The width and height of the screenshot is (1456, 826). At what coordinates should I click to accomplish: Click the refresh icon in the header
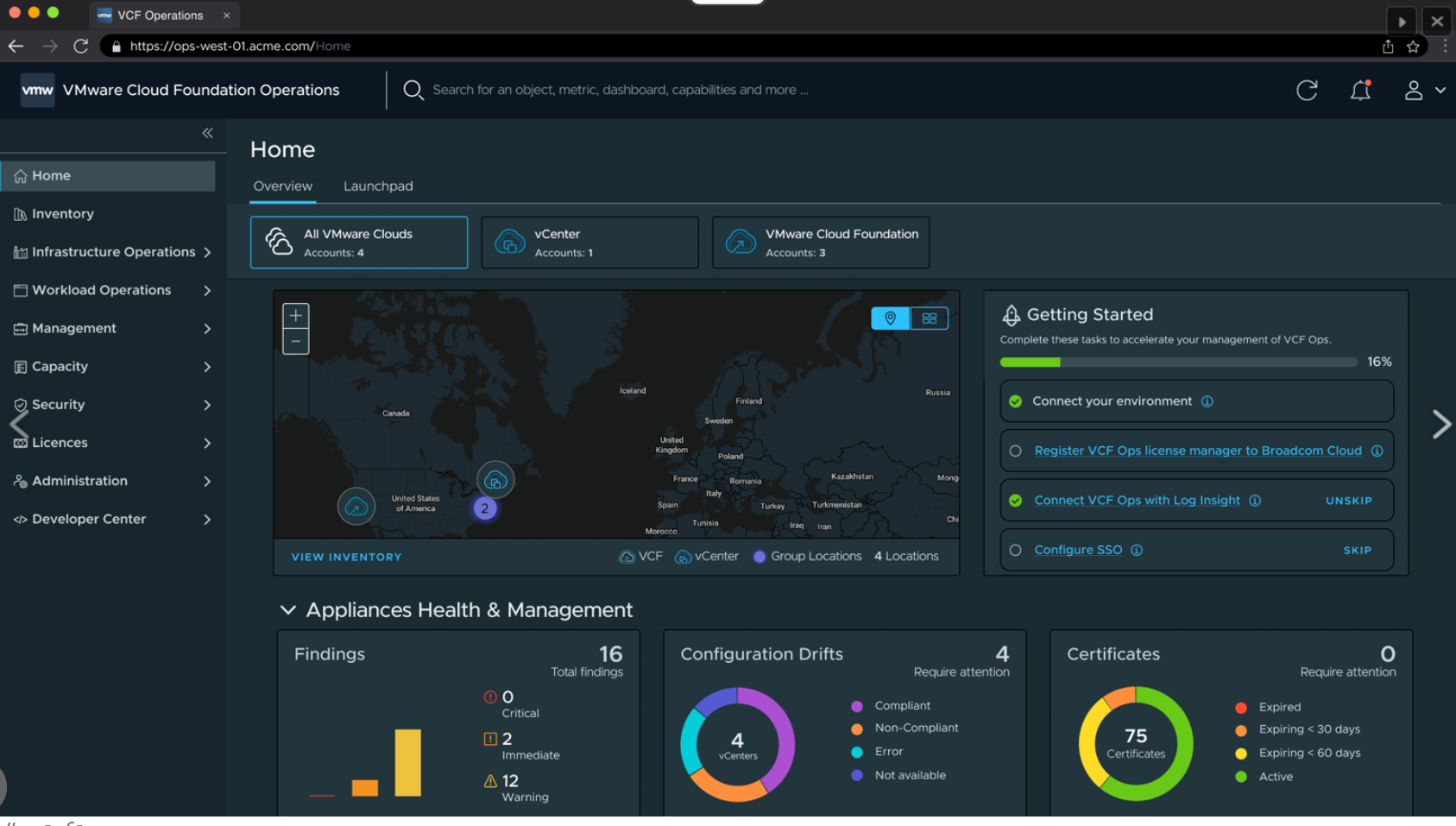1308,90
